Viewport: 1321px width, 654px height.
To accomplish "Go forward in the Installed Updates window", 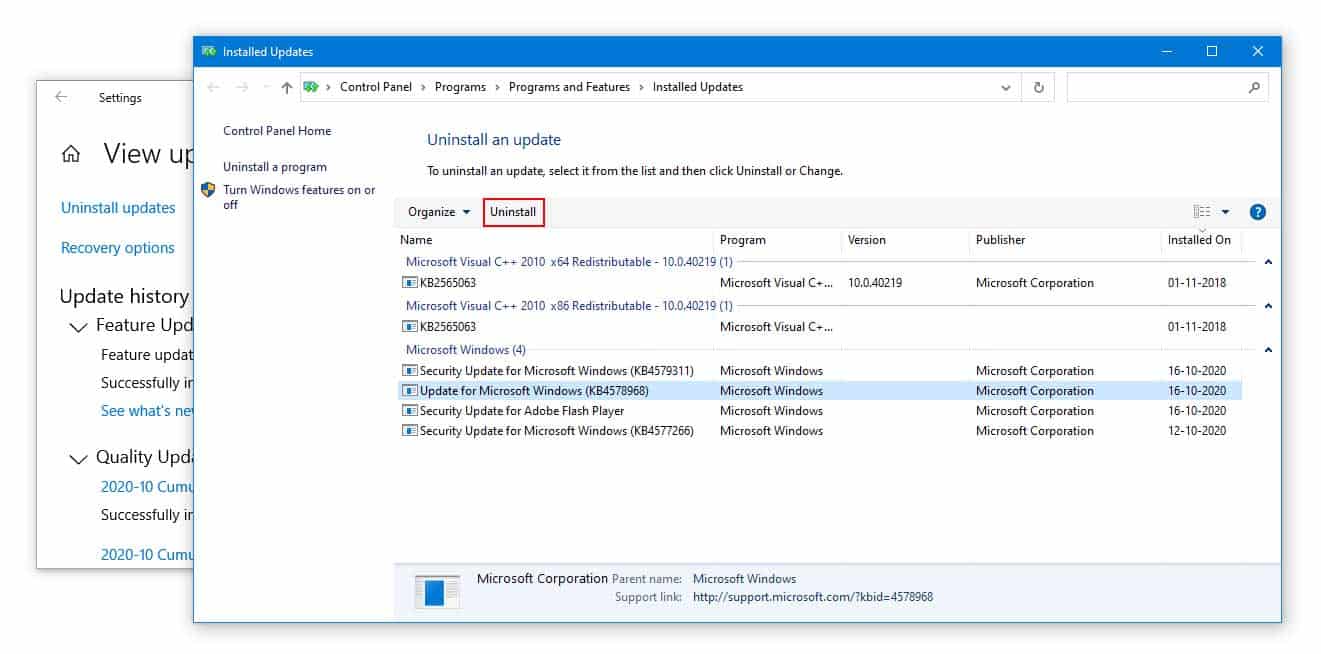I will tap(242, 87).
